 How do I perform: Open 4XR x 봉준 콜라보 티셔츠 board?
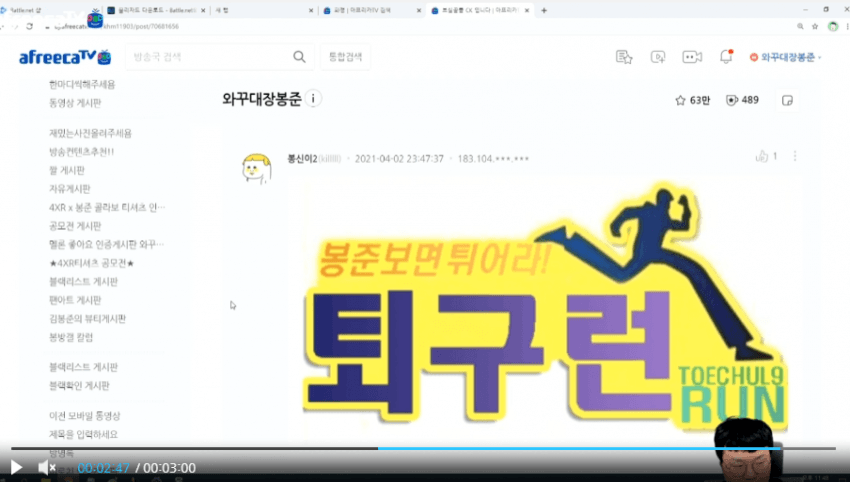[x=107, y=207]
